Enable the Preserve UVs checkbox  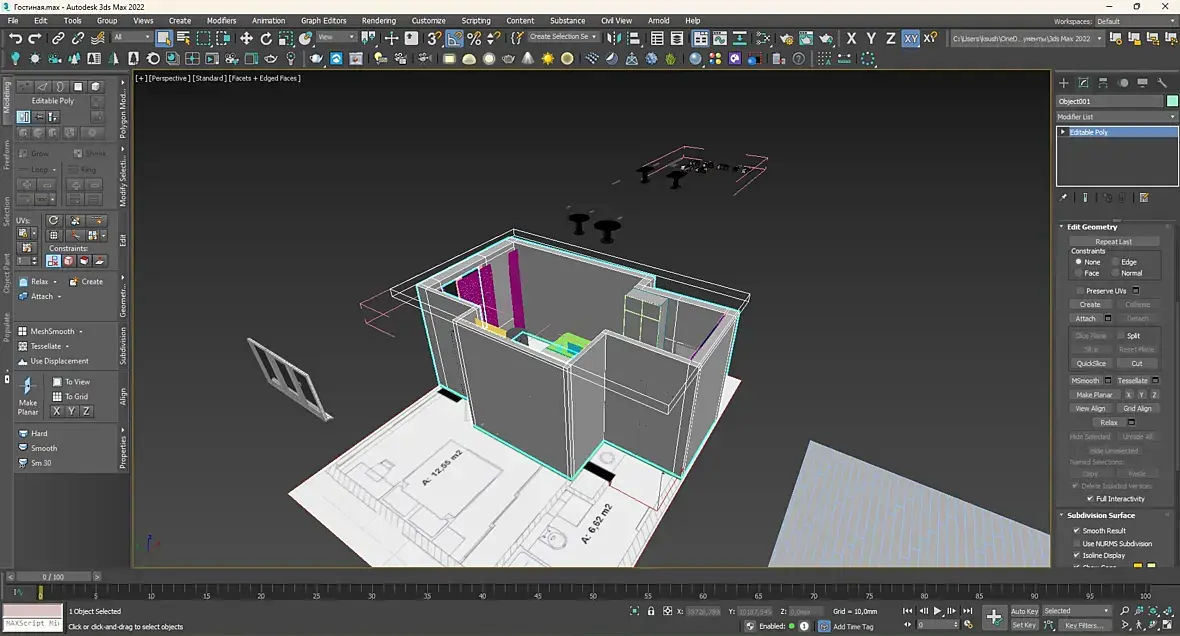click(1081, 291)
